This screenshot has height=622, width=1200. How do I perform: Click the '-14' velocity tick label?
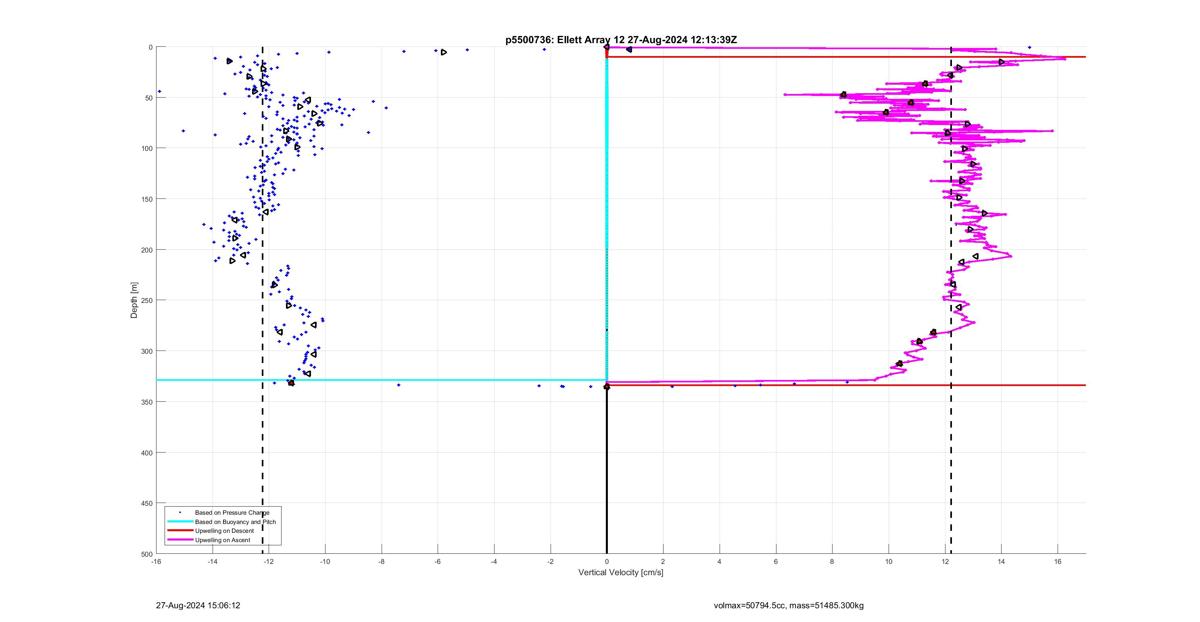coord(212,562)
